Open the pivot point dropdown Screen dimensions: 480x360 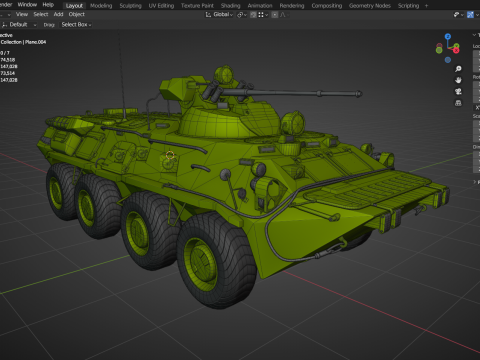click(x=242, y=15)
